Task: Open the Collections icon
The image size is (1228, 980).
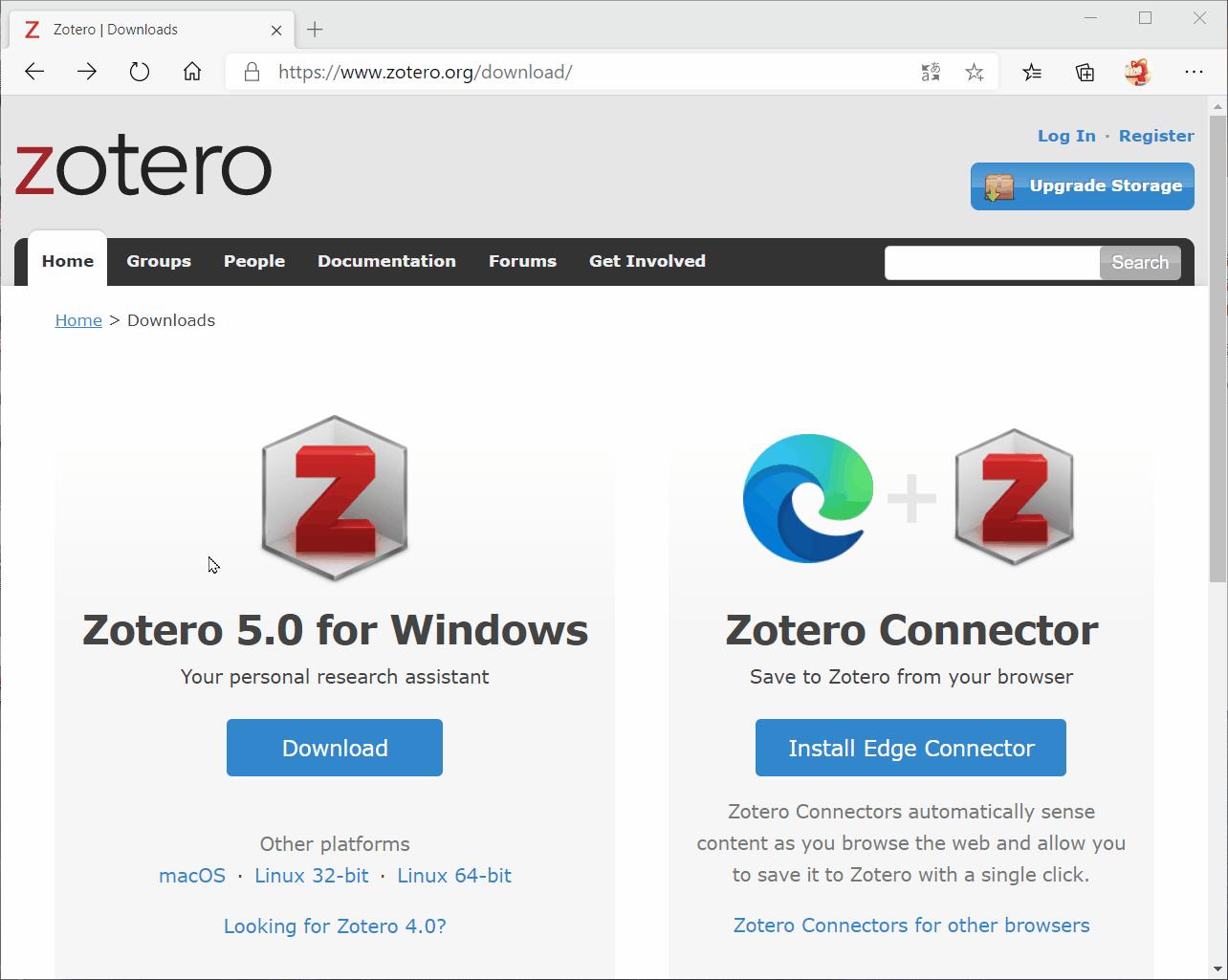Action: tap(1085, 72)
